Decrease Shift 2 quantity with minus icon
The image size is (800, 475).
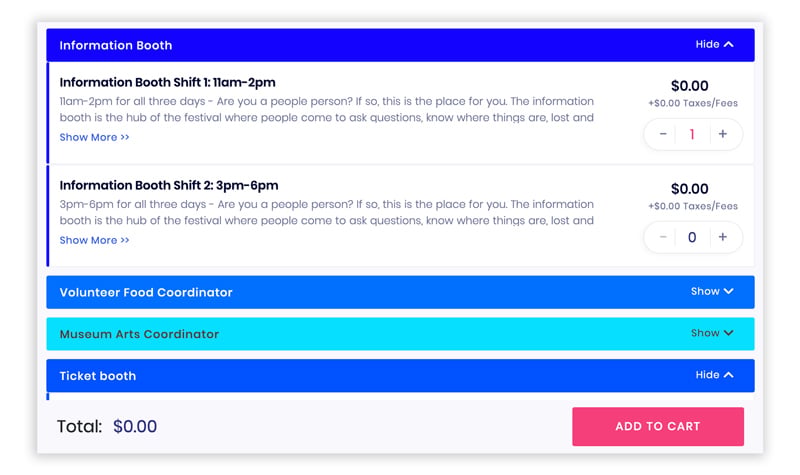click(663, 237)
